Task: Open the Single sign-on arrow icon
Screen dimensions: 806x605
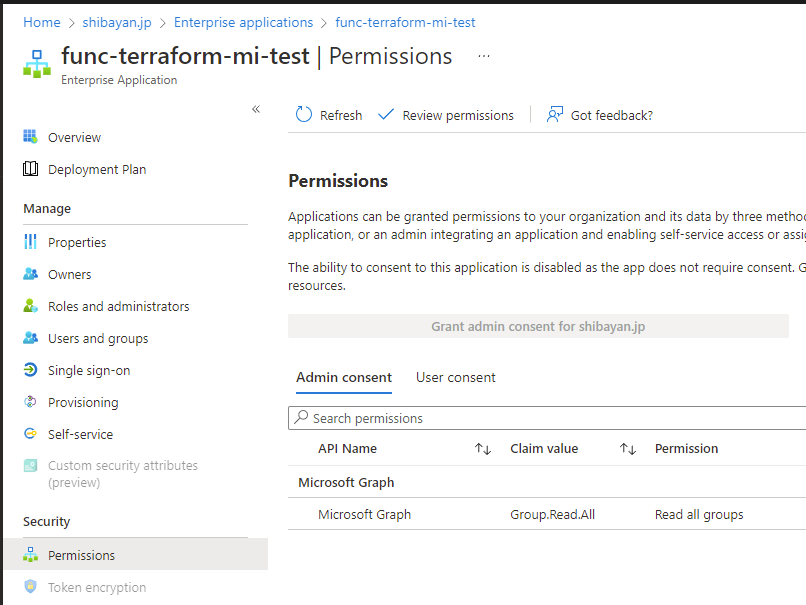Action: tap(30, 370)
